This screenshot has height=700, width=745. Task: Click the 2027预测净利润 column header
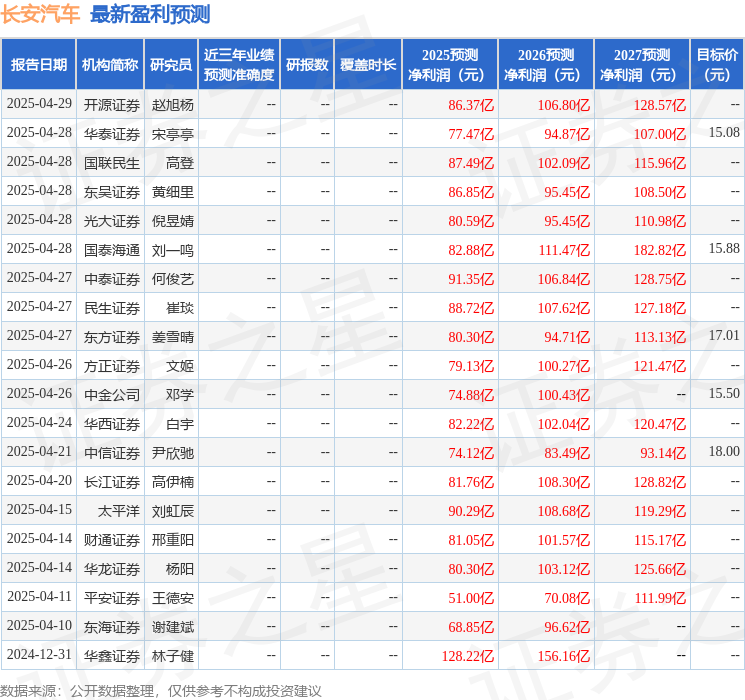642,65
